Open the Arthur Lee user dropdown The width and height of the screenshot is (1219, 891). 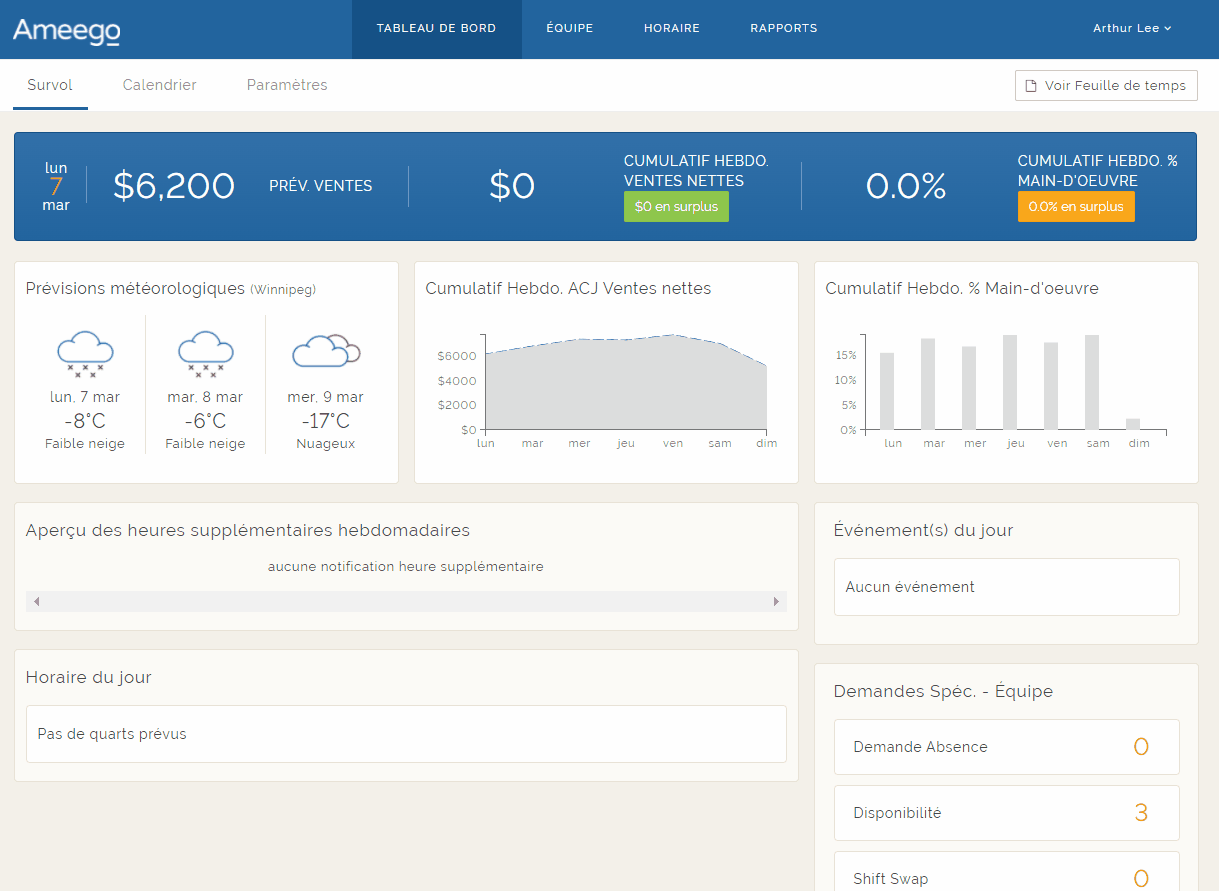(x=1131, y=28)
